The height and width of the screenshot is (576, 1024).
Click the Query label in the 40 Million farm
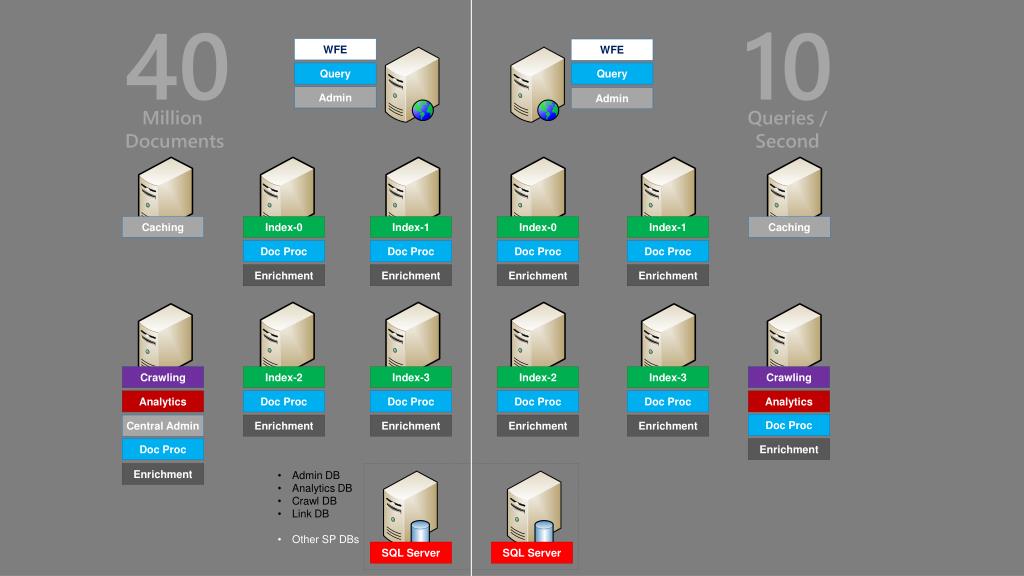(x=335, y=74)
